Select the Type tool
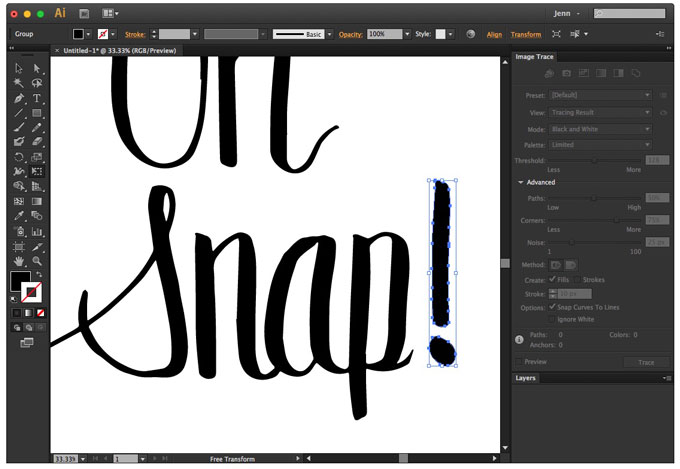The width and height of the screenshot is (680, 469). point(37,98)
